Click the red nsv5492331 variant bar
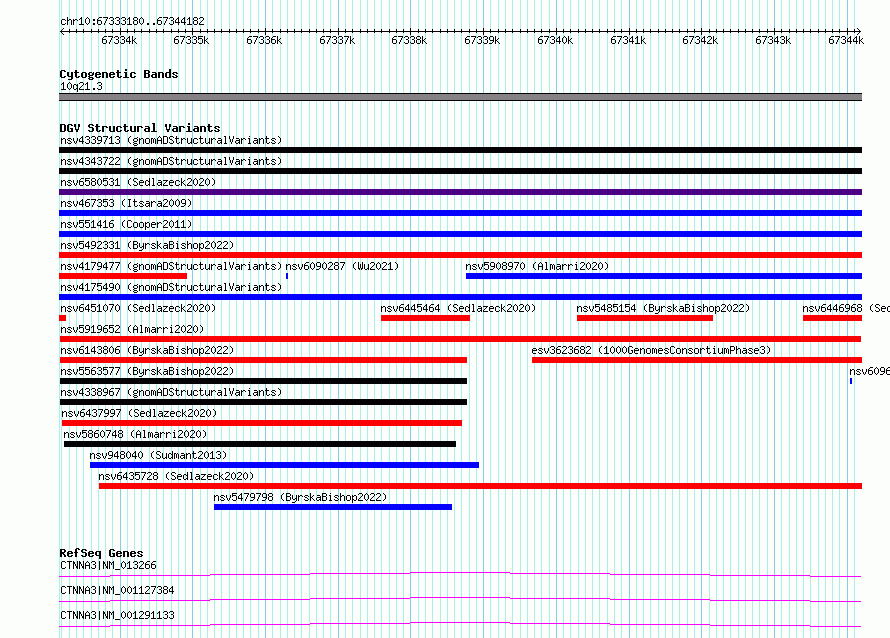The width and height of the screenshot is (890, 638). point(460,255)
